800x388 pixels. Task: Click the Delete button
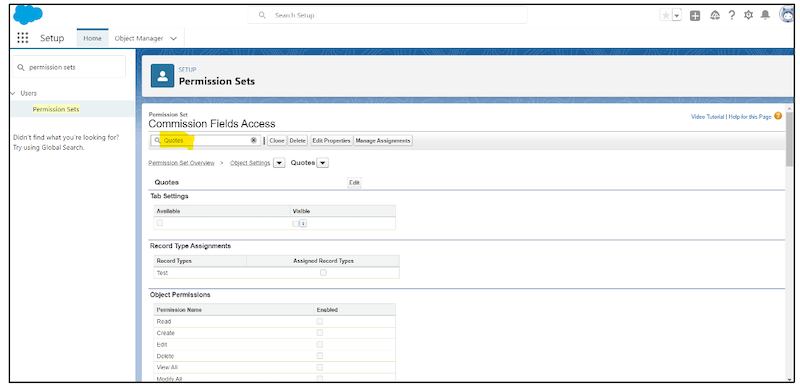[x=297, y=140]
